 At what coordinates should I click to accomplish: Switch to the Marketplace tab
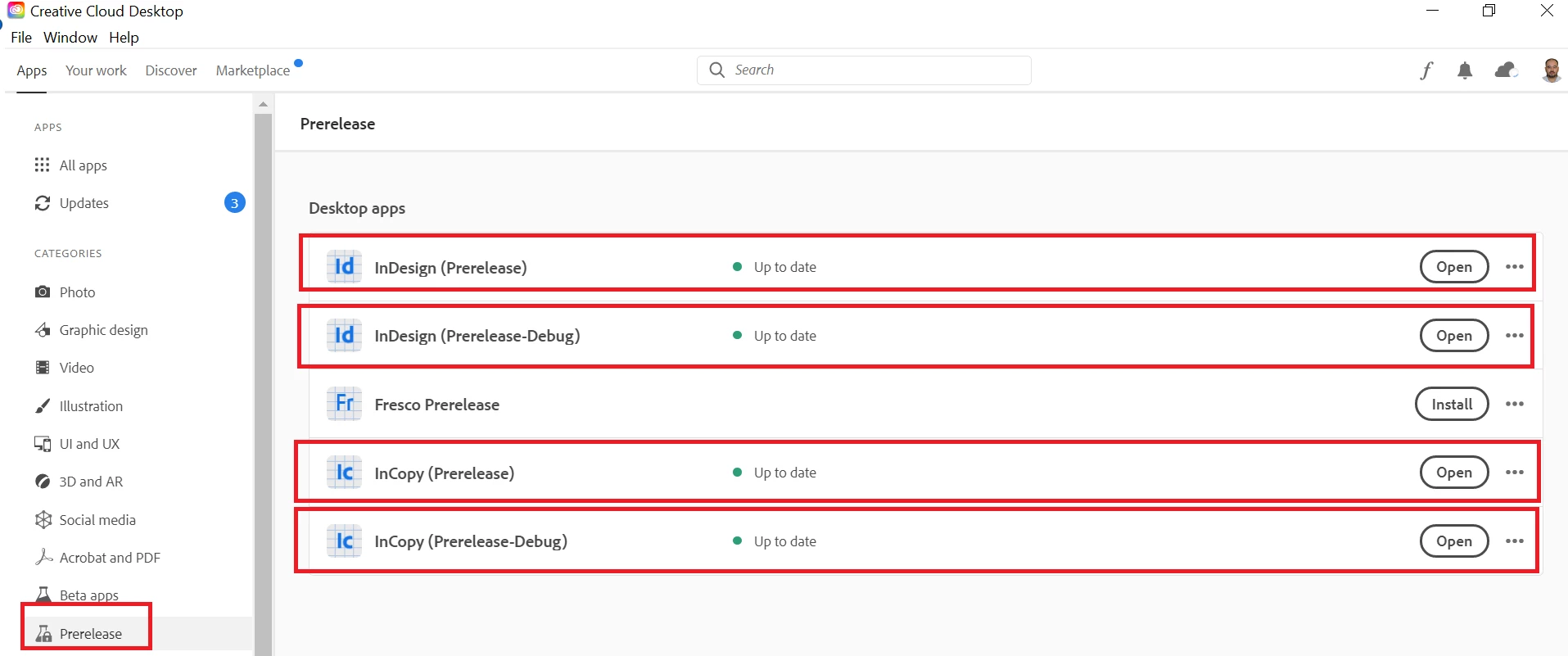click(x=253, y=70)
